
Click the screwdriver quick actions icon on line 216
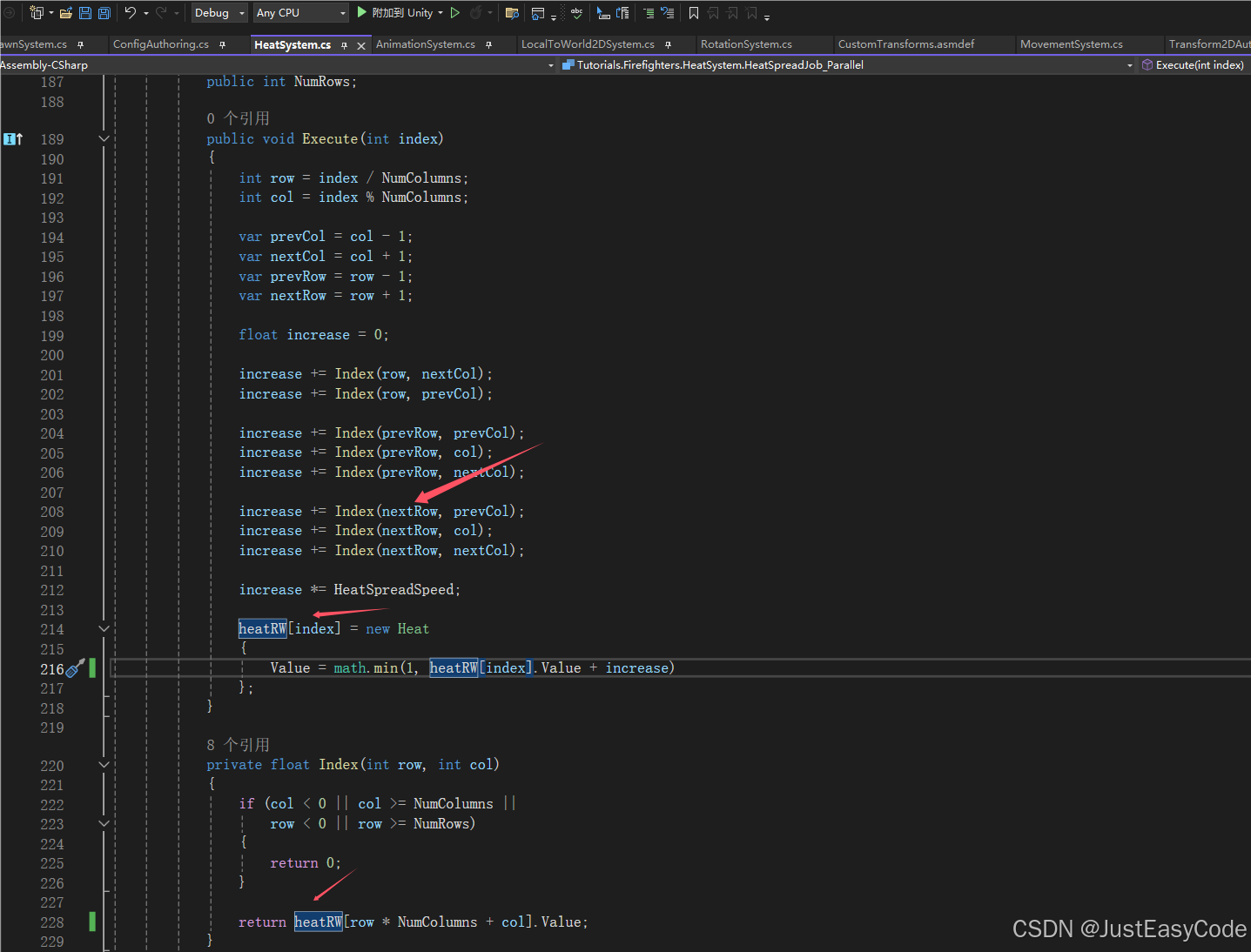(x=76, y=668)
